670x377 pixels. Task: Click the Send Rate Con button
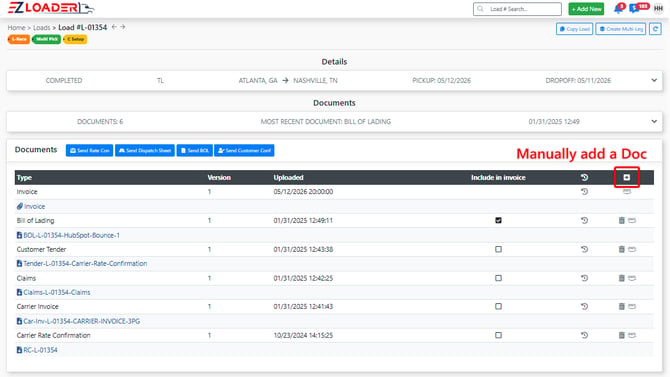click(89, 150)
